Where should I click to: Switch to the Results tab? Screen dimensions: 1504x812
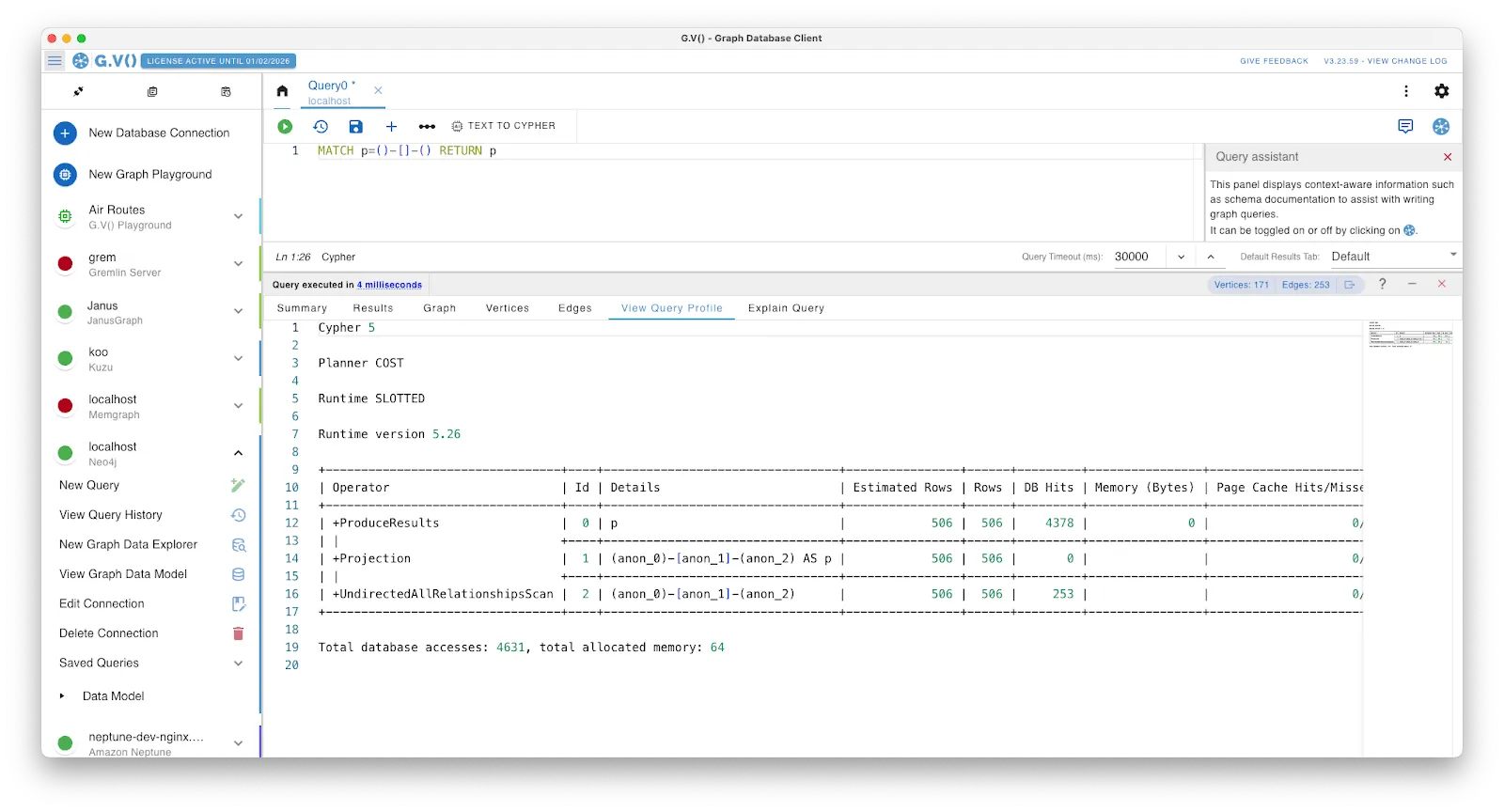pyautogui.click(x=373, y=308)
